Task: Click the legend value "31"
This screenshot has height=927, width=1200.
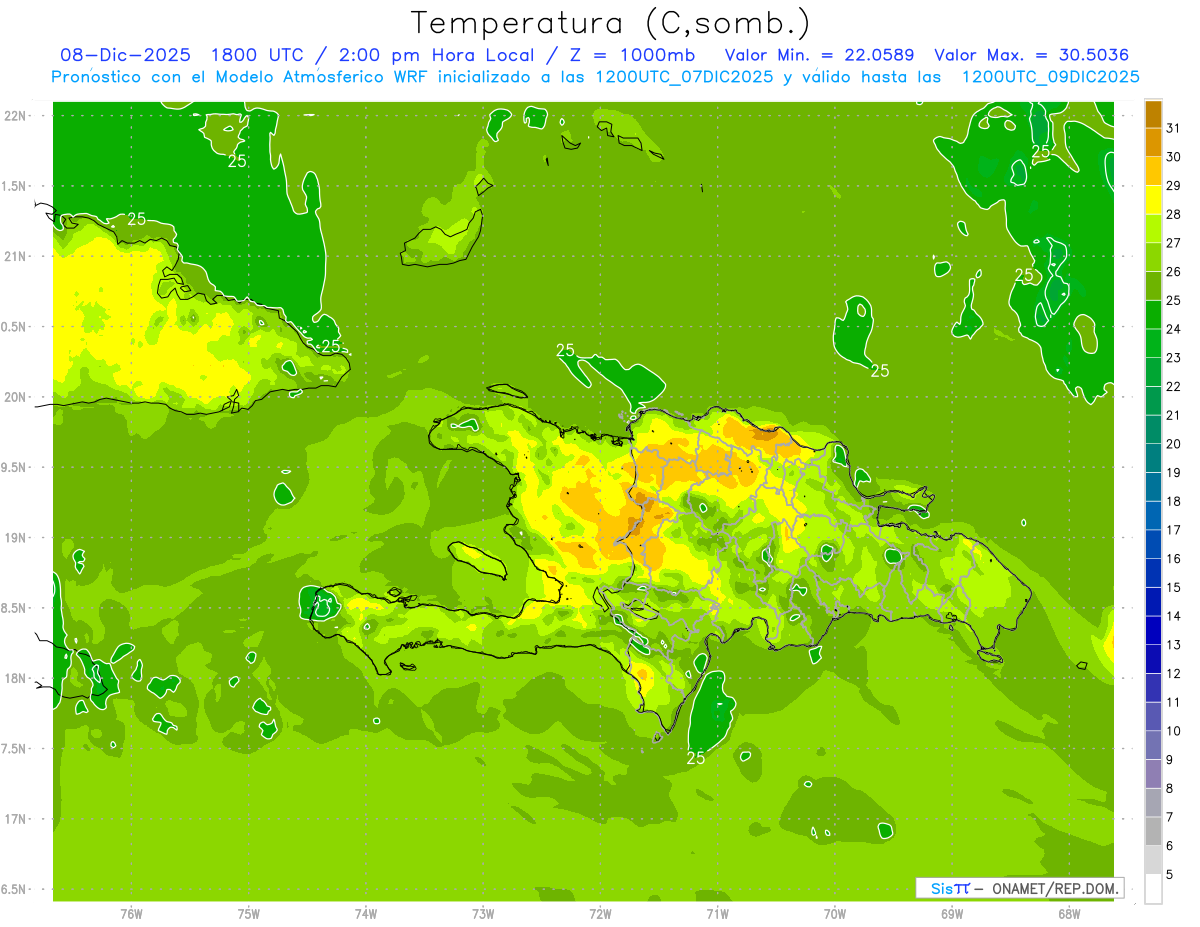Action: (x=1173, y=128)
